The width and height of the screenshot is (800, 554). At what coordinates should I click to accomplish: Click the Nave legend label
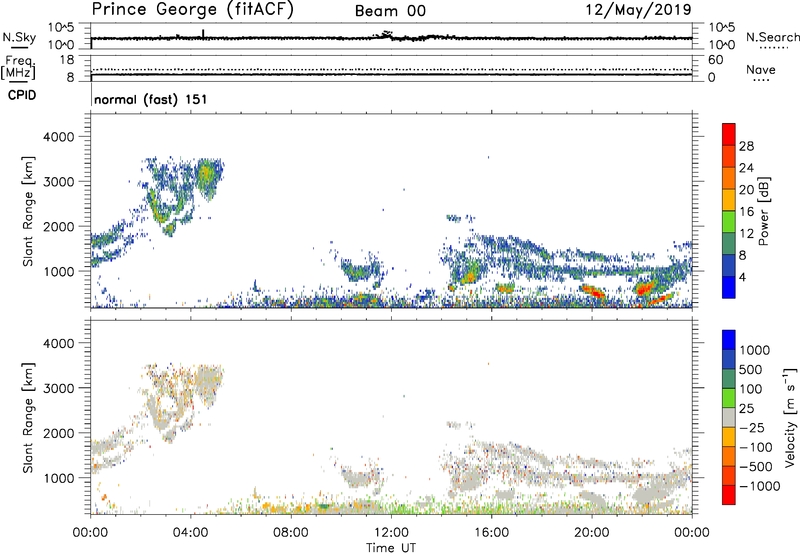761,69
